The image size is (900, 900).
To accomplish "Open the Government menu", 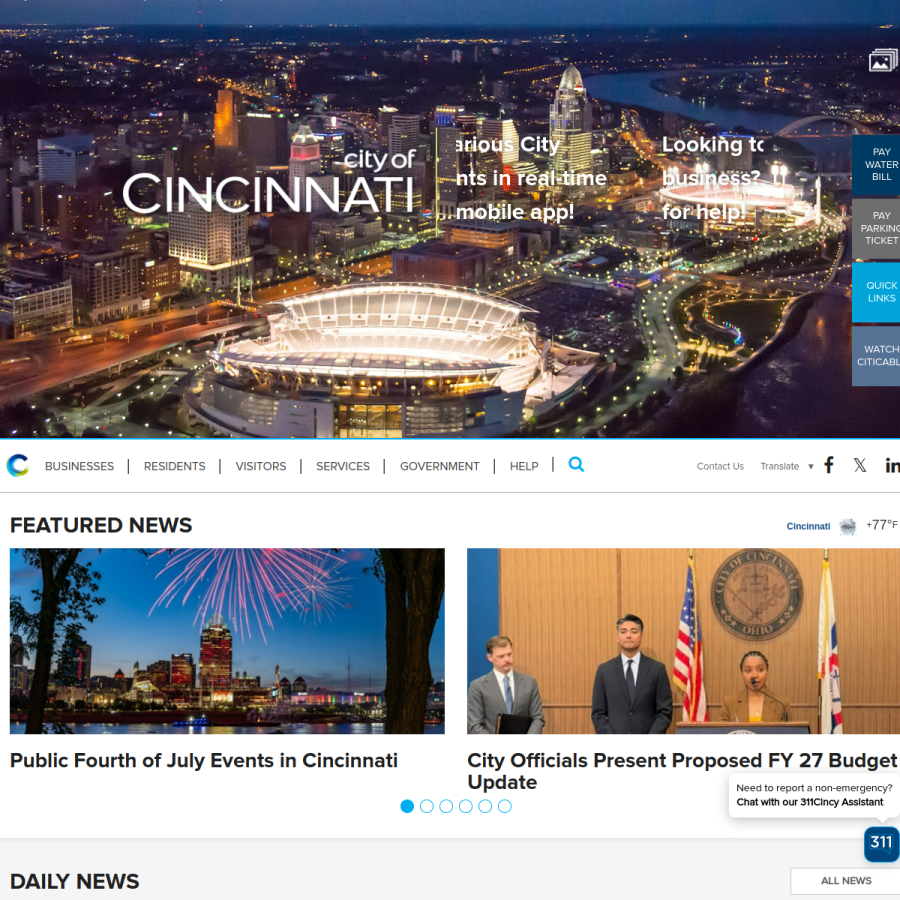I will pos(440,466).
